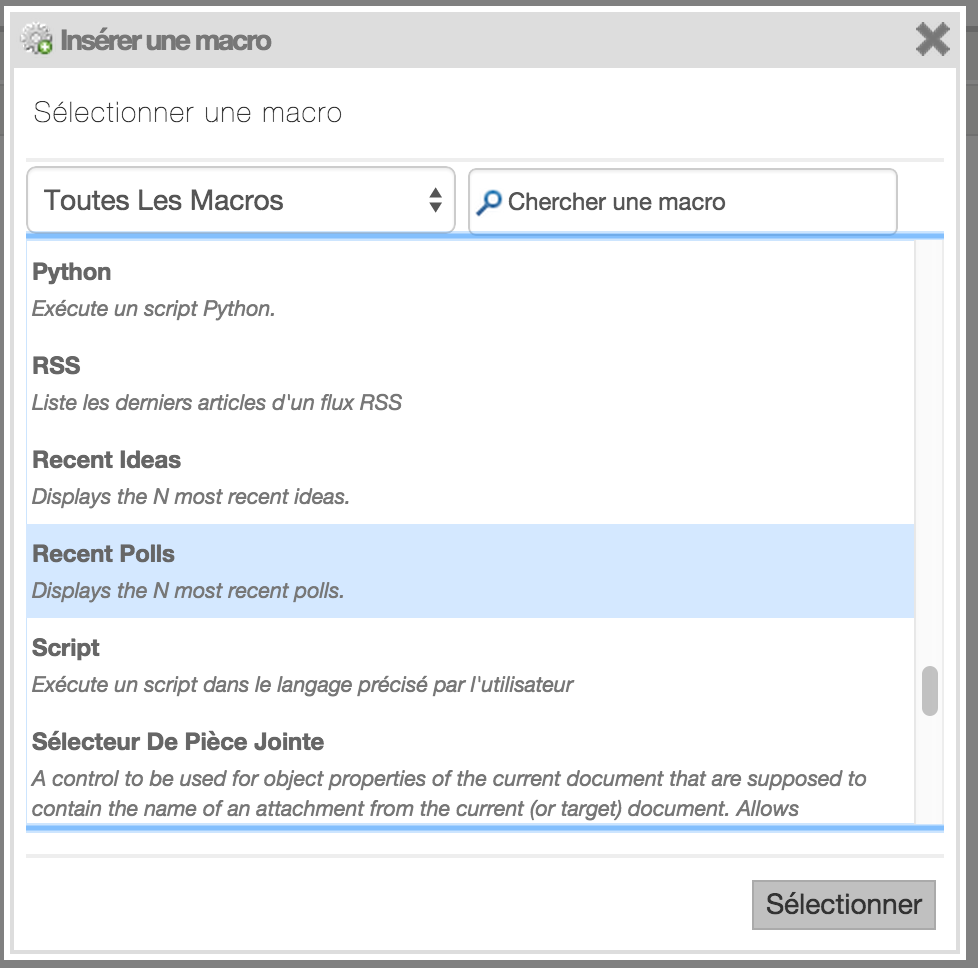Viewport: 978px width, 968px height.
Task: Choose the Recent Ideas macro
Action: 470,477
